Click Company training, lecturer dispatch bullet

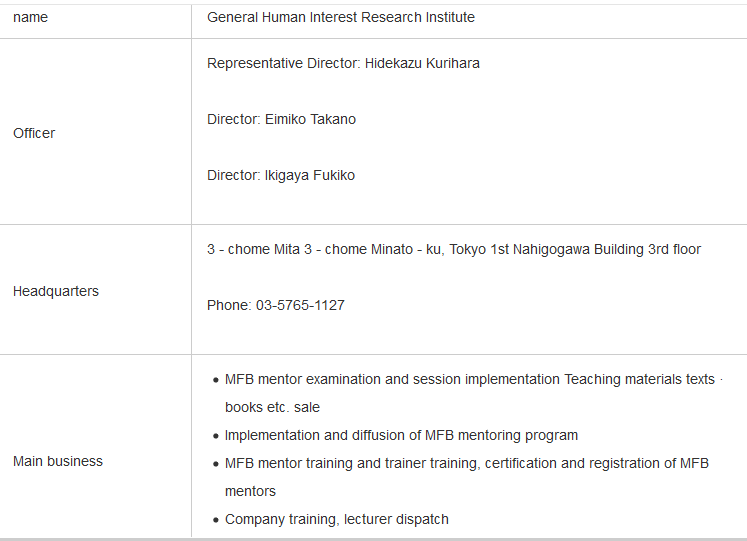337,519
